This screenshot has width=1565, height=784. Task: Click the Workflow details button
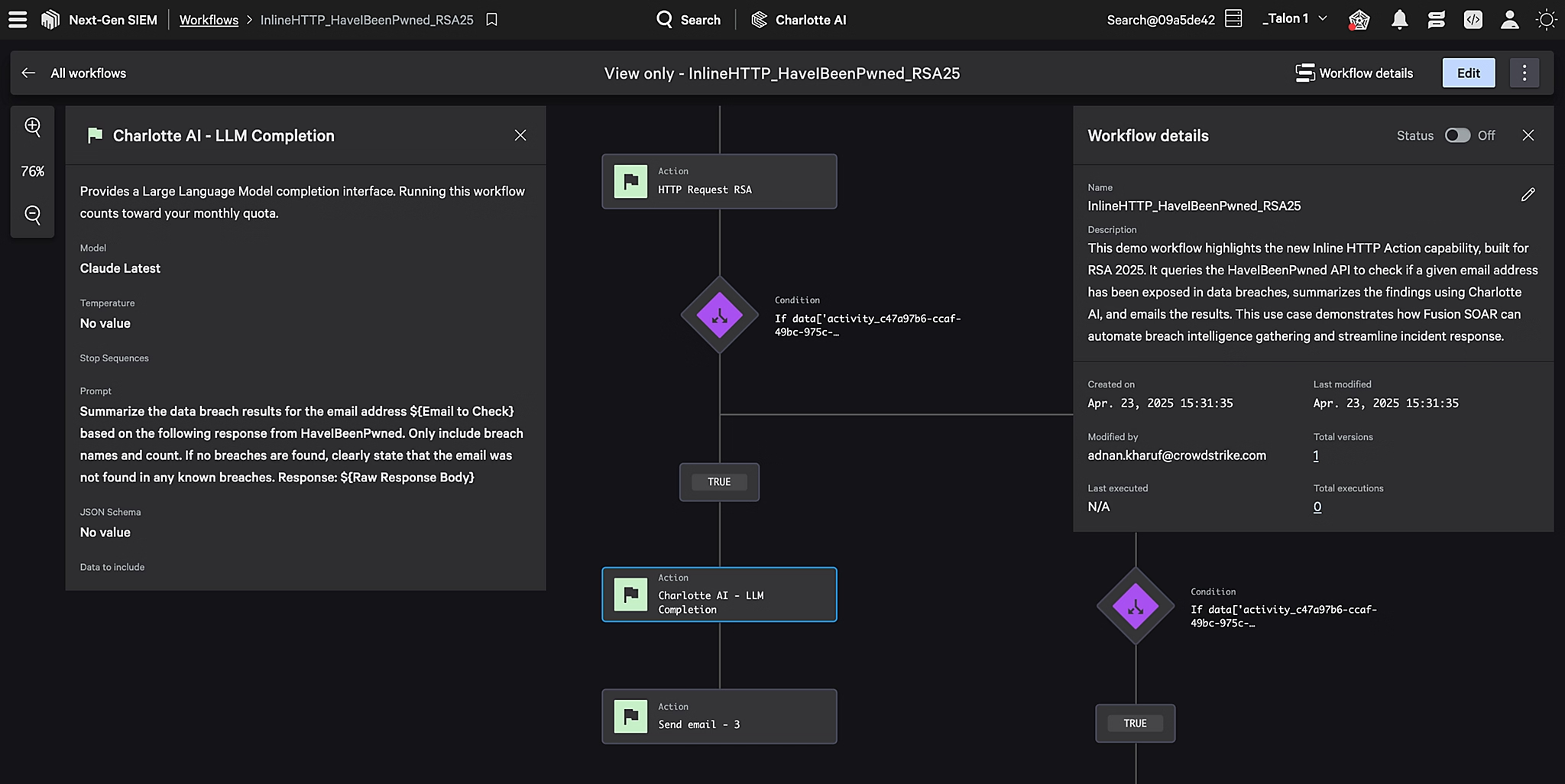point(1354,73)
